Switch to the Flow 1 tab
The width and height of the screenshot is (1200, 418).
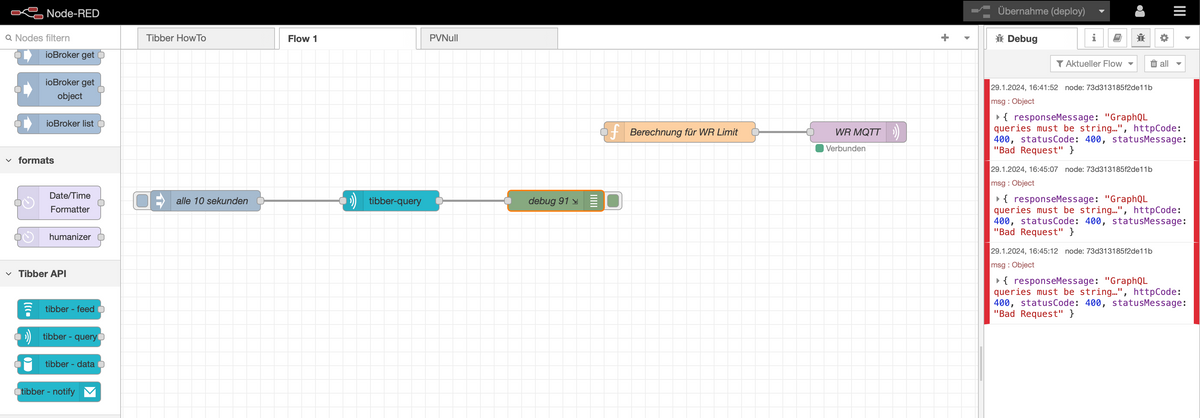point(347,38)
